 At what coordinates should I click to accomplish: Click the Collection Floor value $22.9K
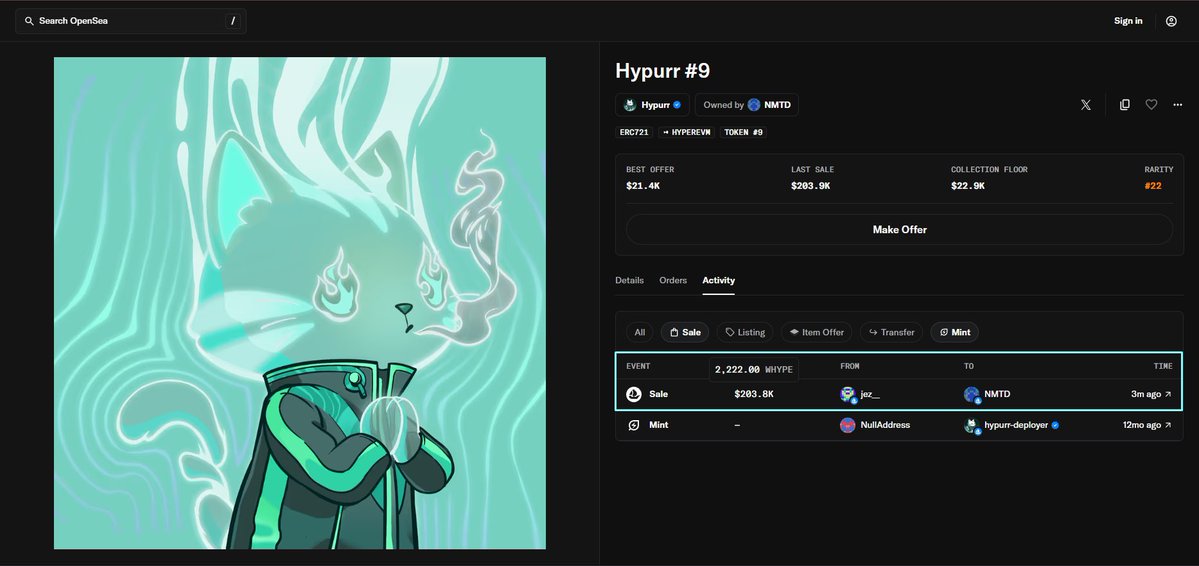click(967, 186)
